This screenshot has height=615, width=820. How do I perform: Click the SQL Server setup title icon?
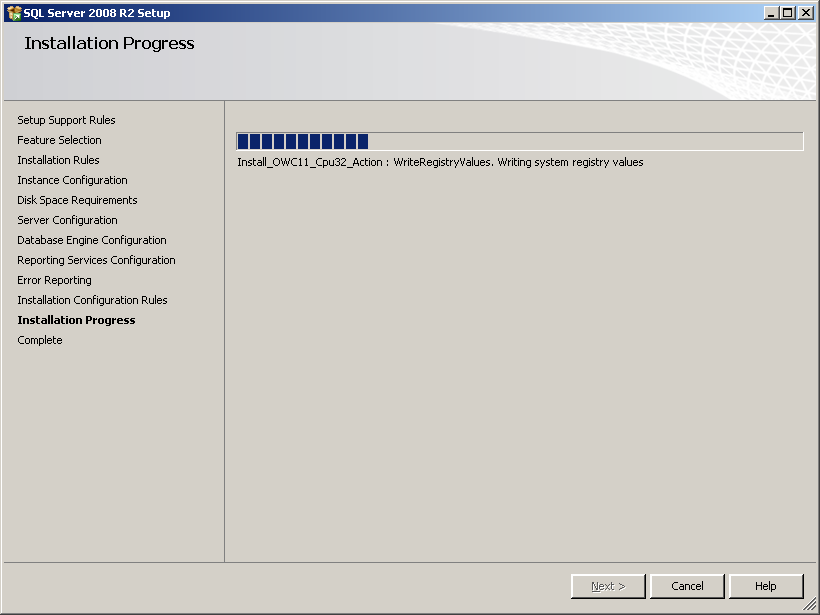coord(14,13)
